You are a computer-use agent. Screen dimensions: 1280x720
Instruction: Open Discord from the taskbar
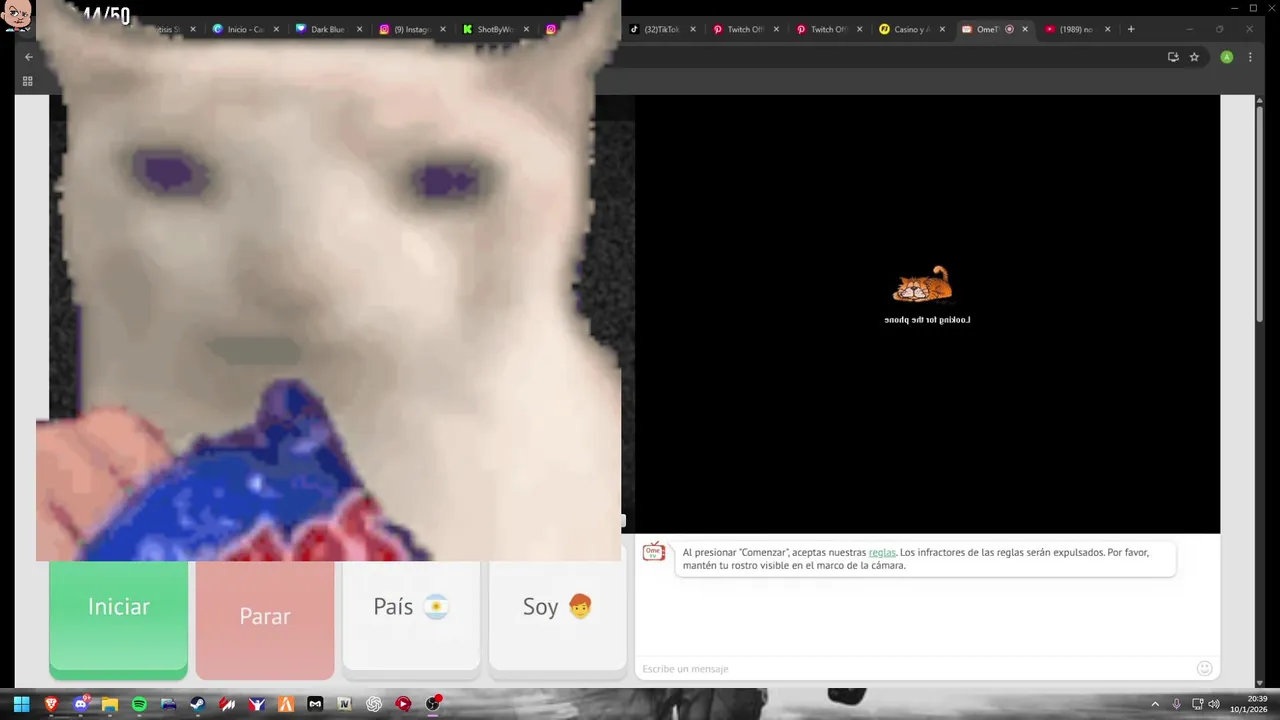(x=80, y=704)
